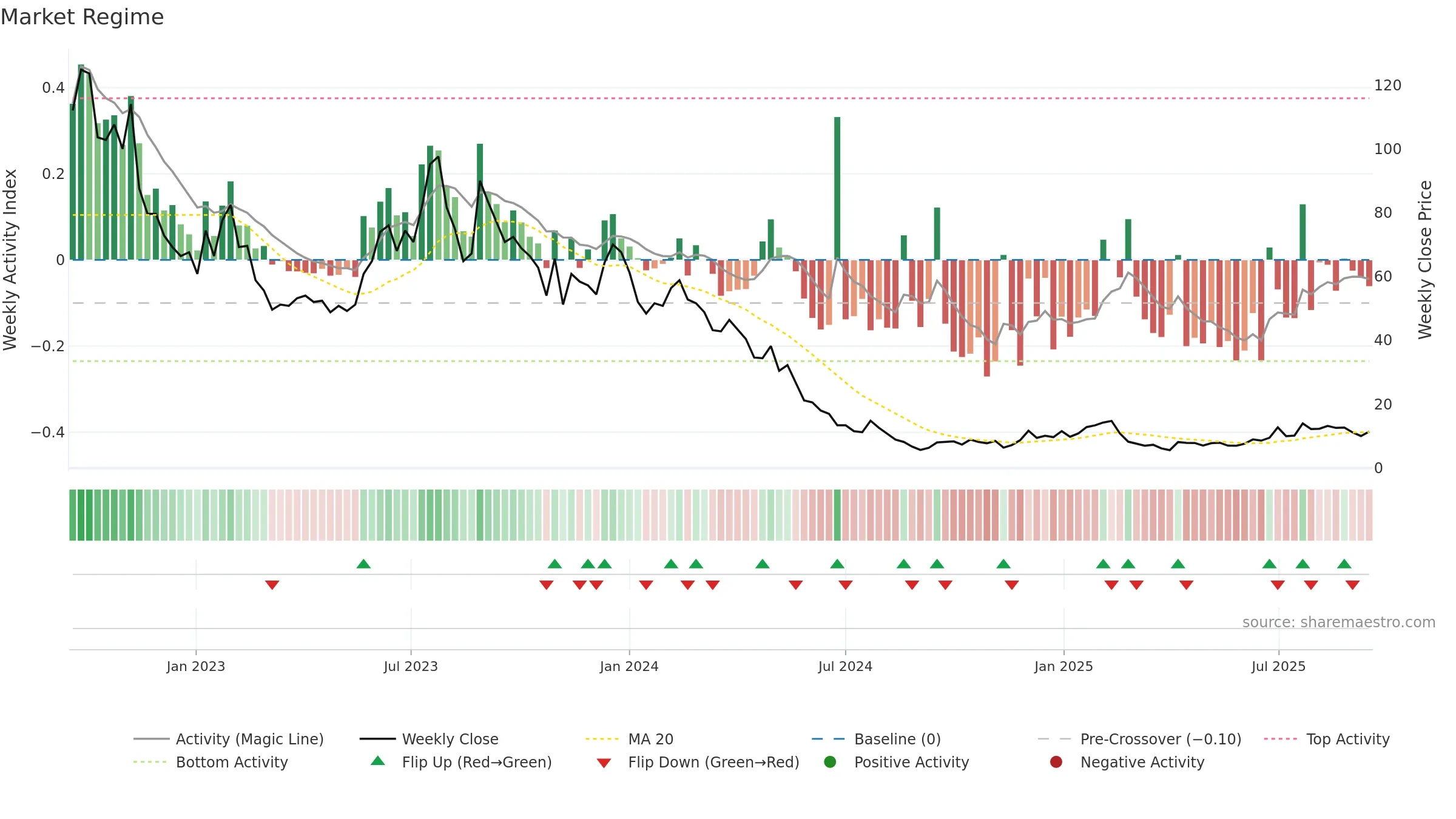Toggle the MA 20 legend entry

[x=629, y=739]
